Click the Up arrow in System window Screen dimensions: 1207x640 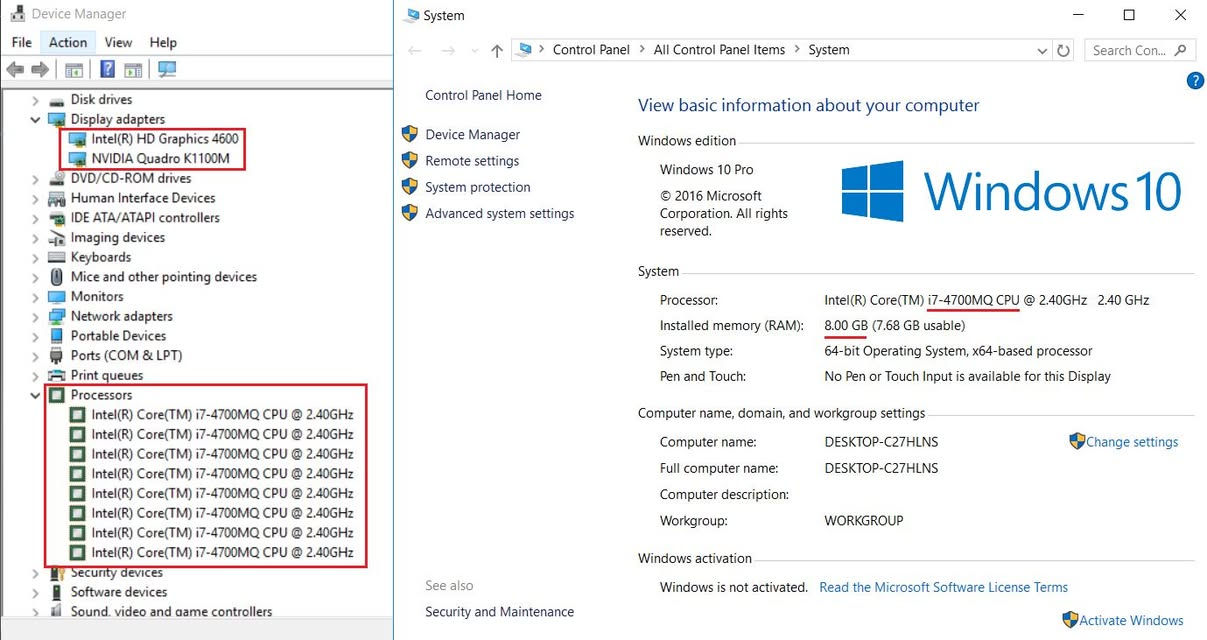click(x=498, y=50)
